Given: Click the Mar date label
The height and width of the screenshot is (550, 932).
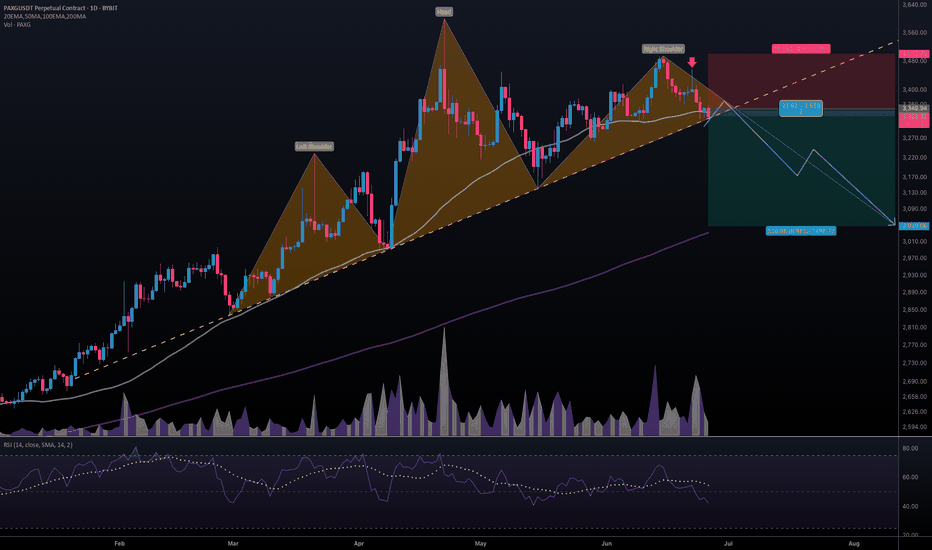Looking at the screenshot, I should [x=233, y=543].
